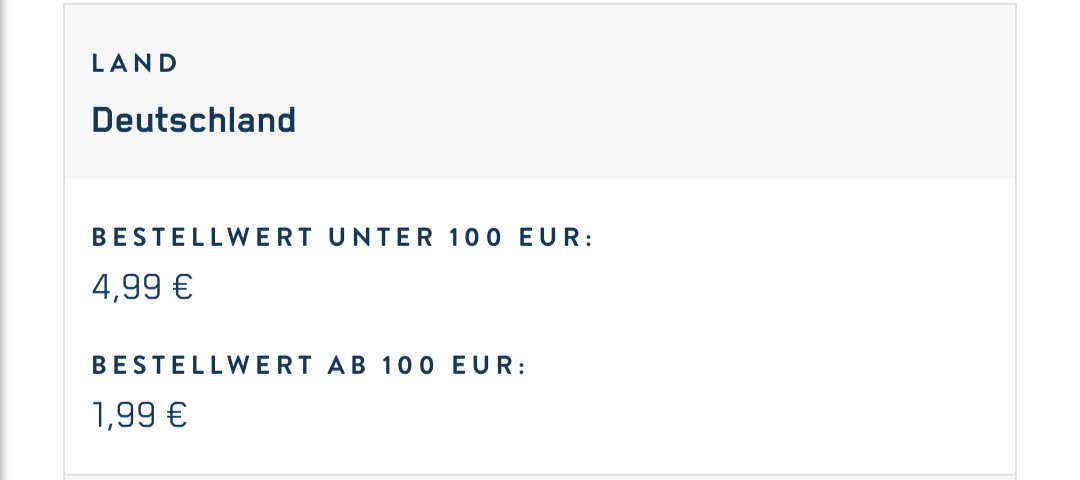
Task: Click the euro sign after 4,99
Action: pyautogui.click(x=182, y=288)
